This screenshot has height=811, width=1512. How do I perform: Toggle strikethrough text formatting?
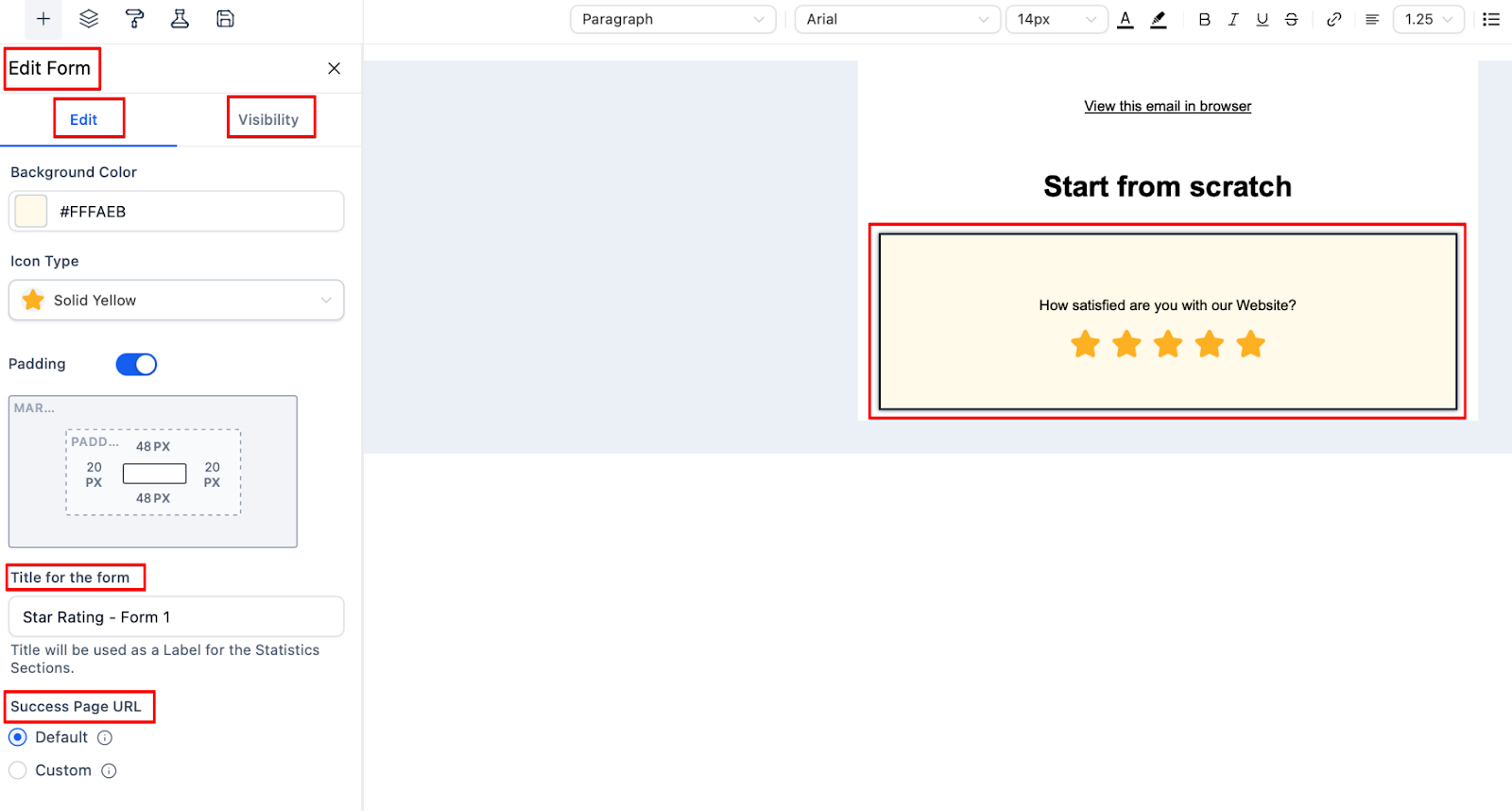pos(1292,19)
